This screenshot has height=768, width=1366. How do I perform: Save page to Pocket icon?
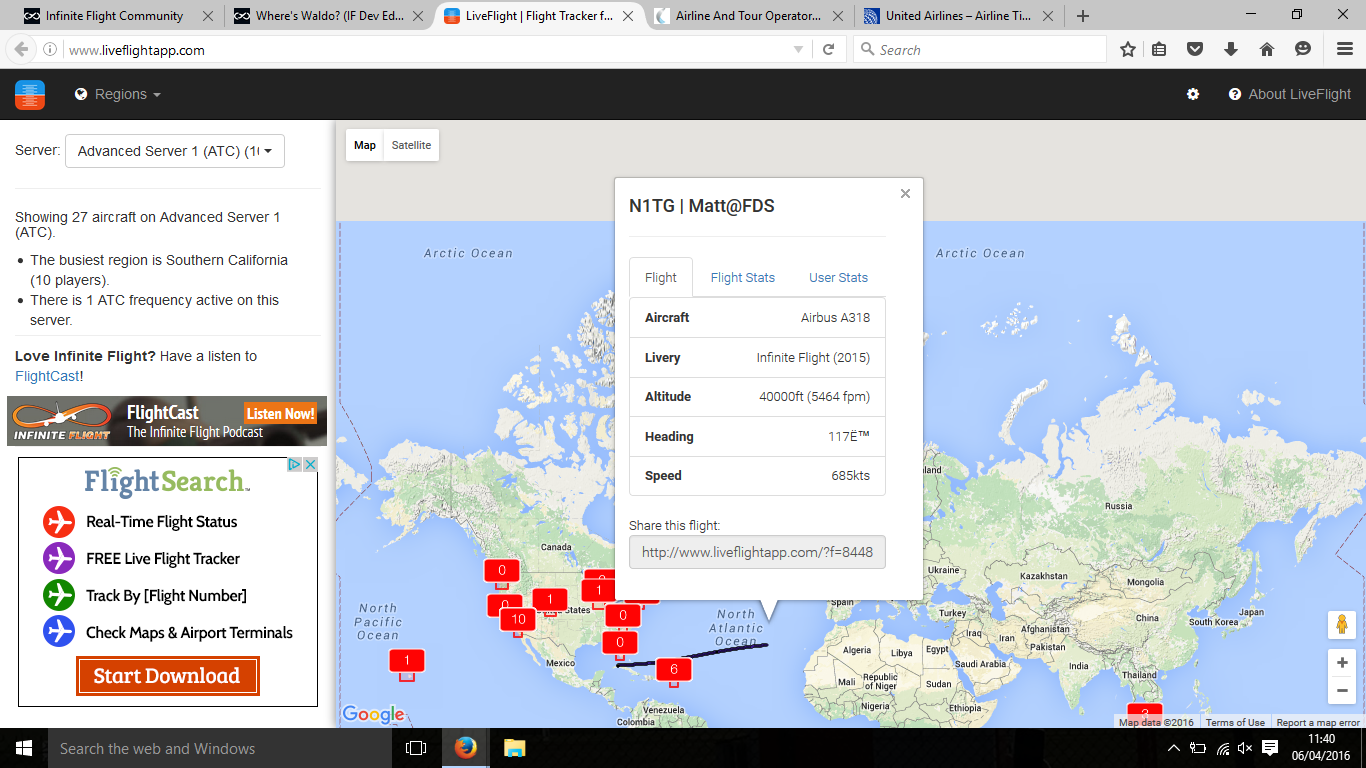[x=1195, y=50]
